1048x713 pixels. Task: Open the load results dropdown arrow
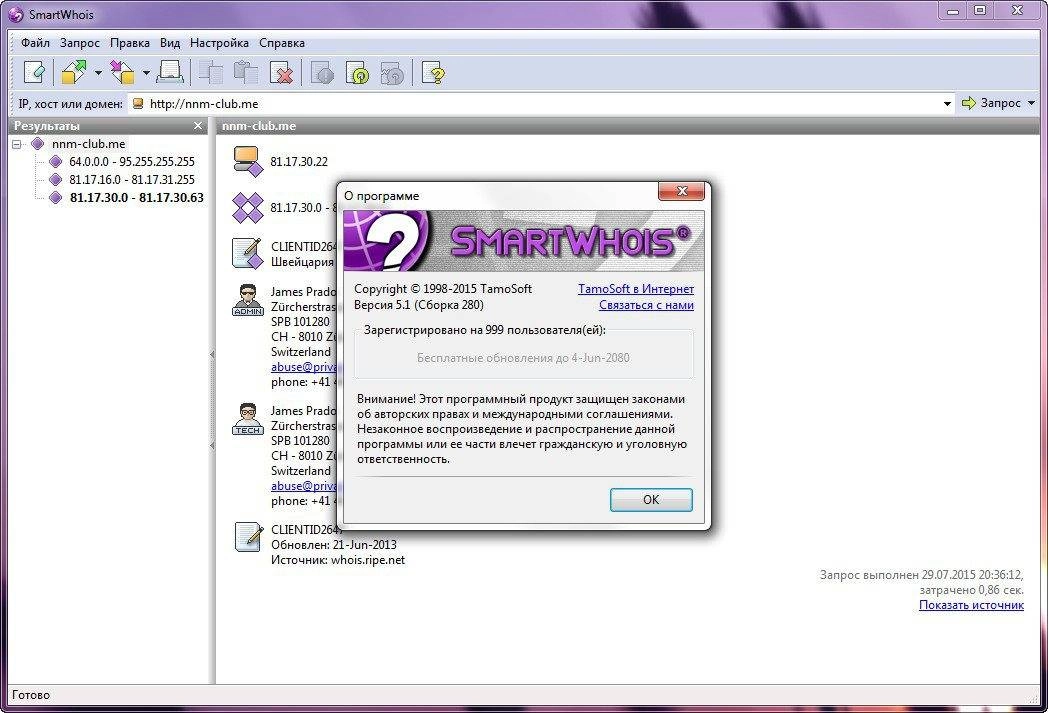click(x=146, y=73)
